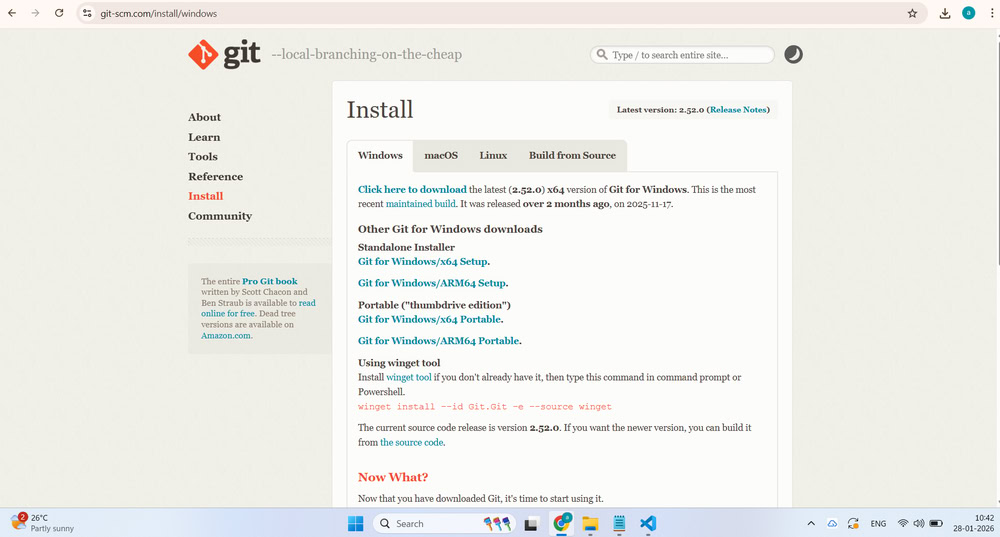Screen dimensions: 1000x537
Task: Click the winget install command text
Action: [x=485, y=407]
